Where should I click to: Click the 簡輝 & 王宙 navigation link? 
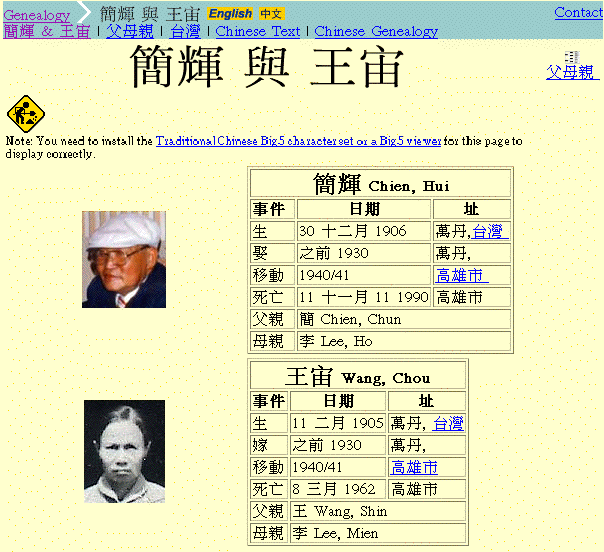[x=47, y=31]
